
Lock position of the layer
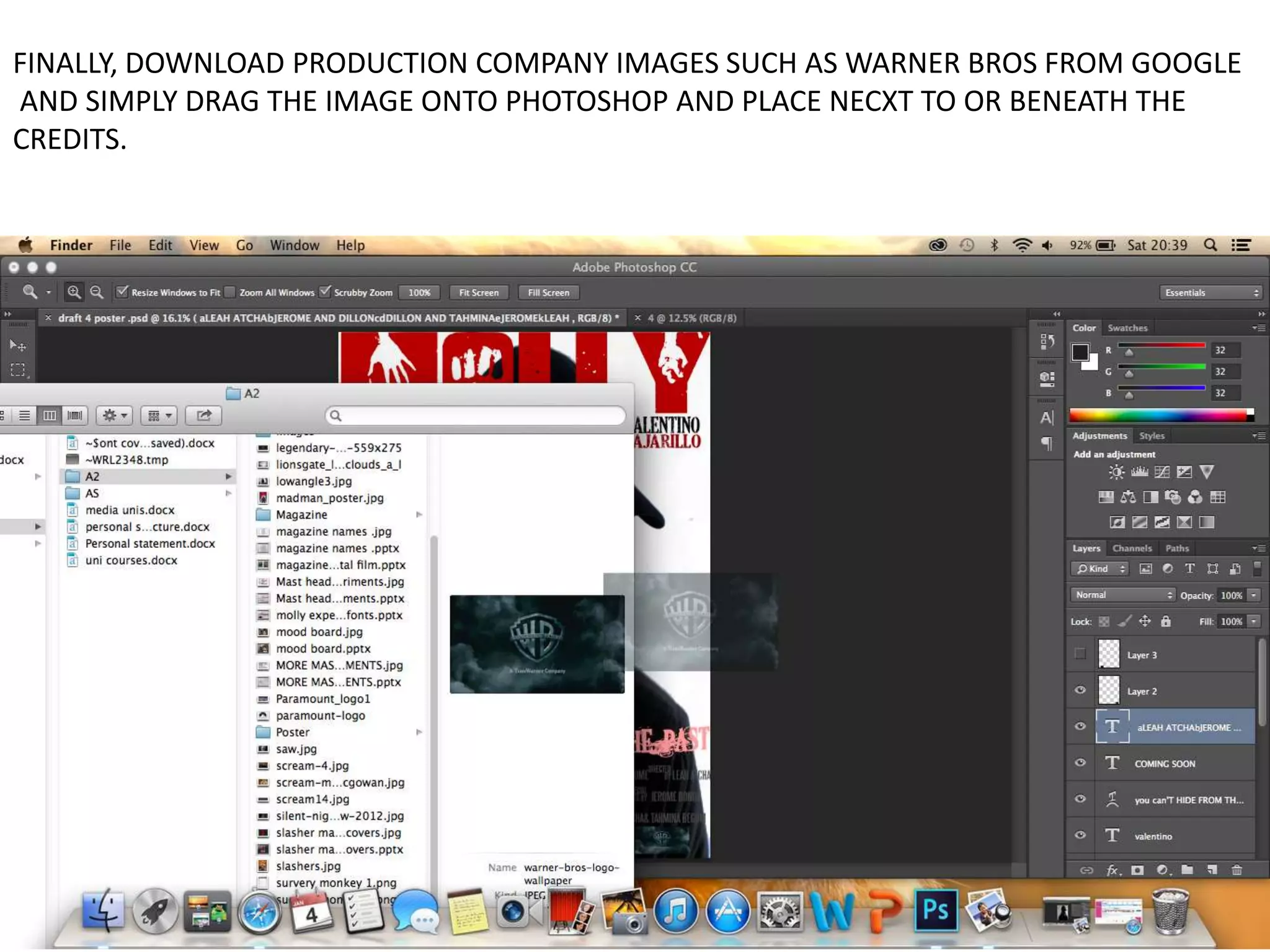pos(1145,621)
